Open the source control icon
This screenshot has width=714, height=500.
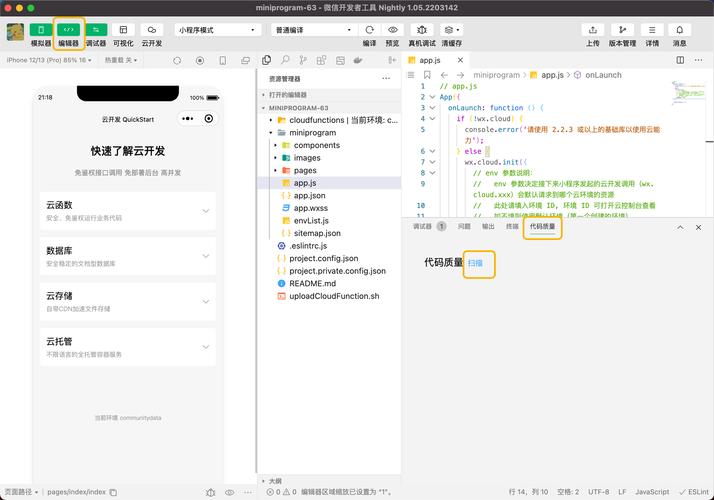click(303, 60)
